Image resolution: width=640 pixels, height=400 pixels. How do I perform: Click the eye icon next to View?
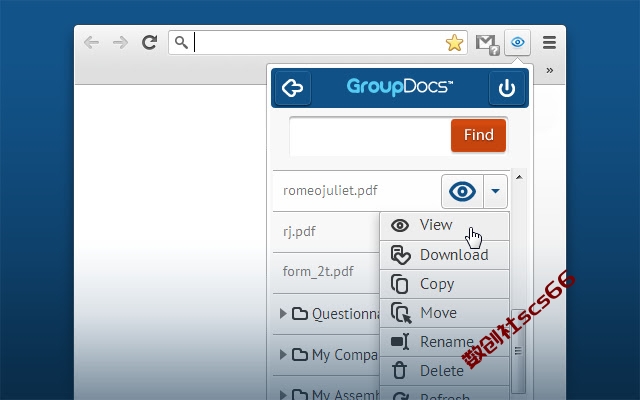[x=400, y=225]
